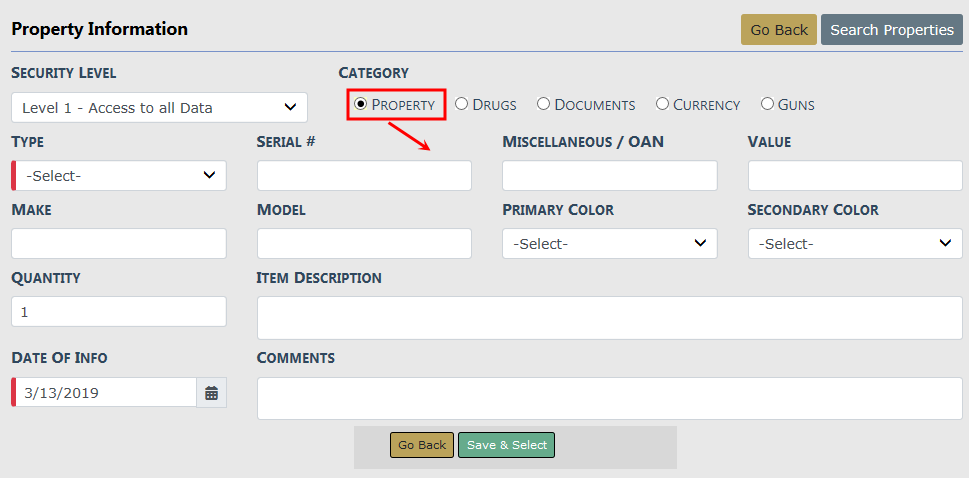Click the Item Description text area
Image resolution: width=969 pixels, height=478 pixels.
coord(609,318)
